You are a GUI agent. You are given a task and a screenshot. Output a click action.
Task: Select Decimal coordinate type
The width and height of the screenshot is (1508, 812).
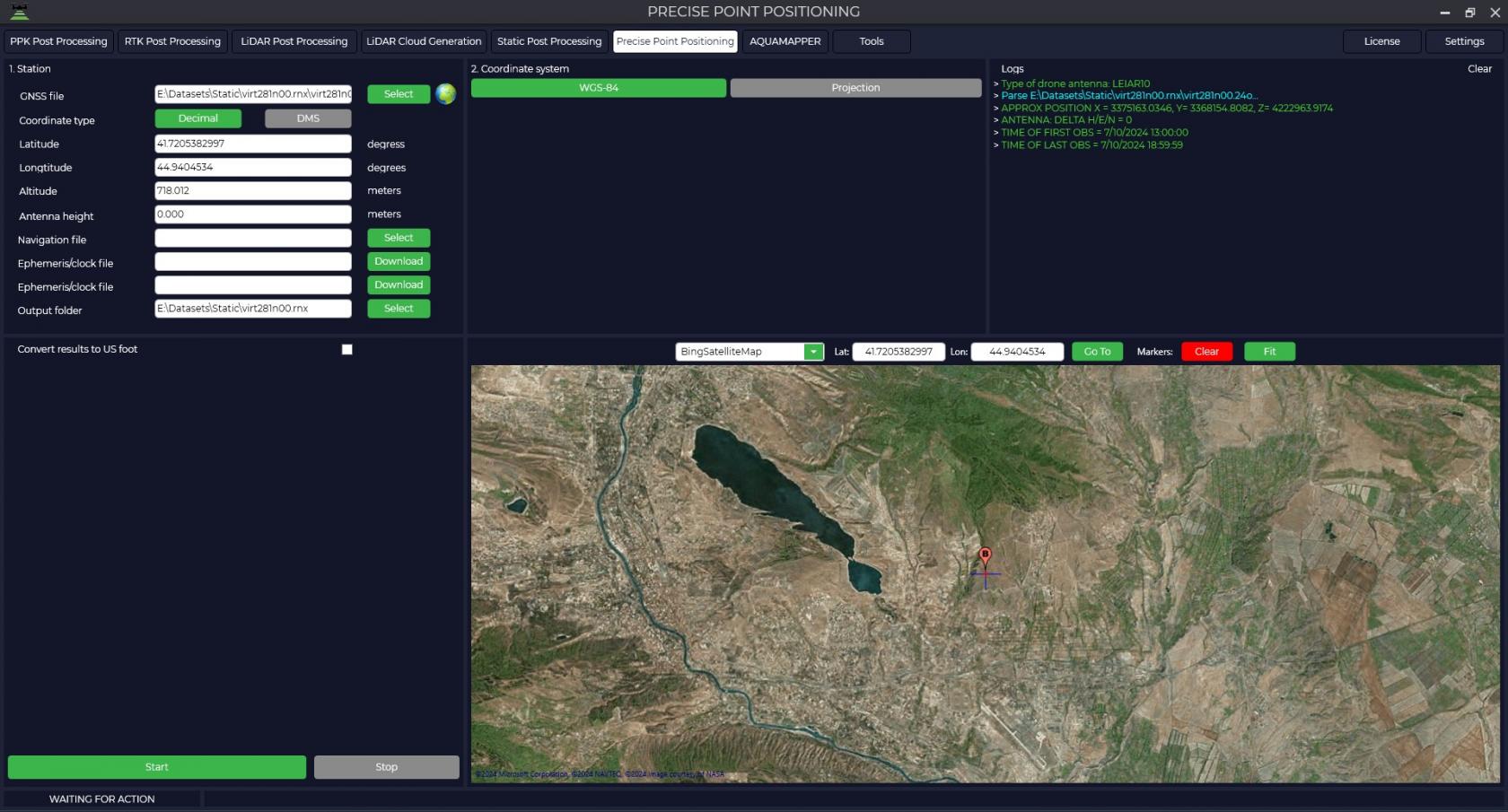[x=197, y=118]
